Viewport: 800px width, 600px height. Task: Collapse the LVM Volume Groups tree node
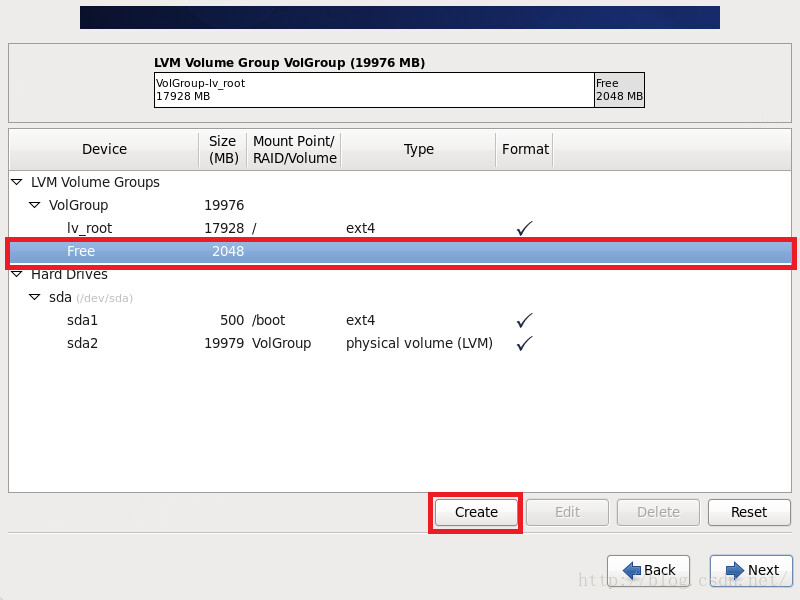pyautogui.click(x=17, y=182)
